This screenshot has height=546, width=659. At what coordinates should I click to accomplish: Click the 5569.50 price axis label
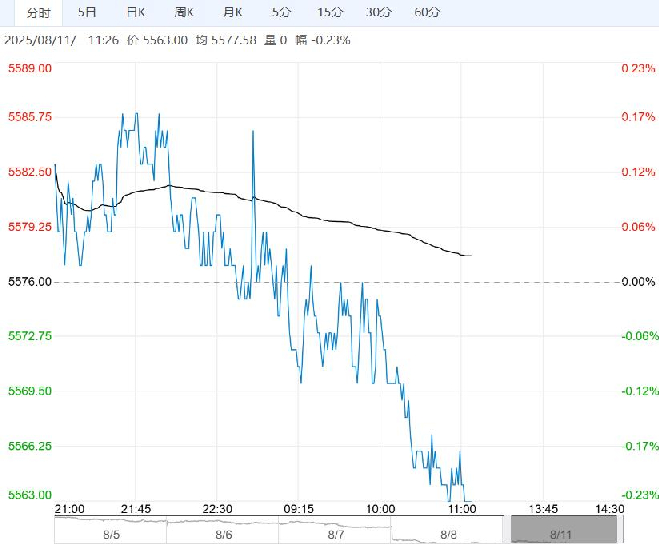[x=30, y=391]
